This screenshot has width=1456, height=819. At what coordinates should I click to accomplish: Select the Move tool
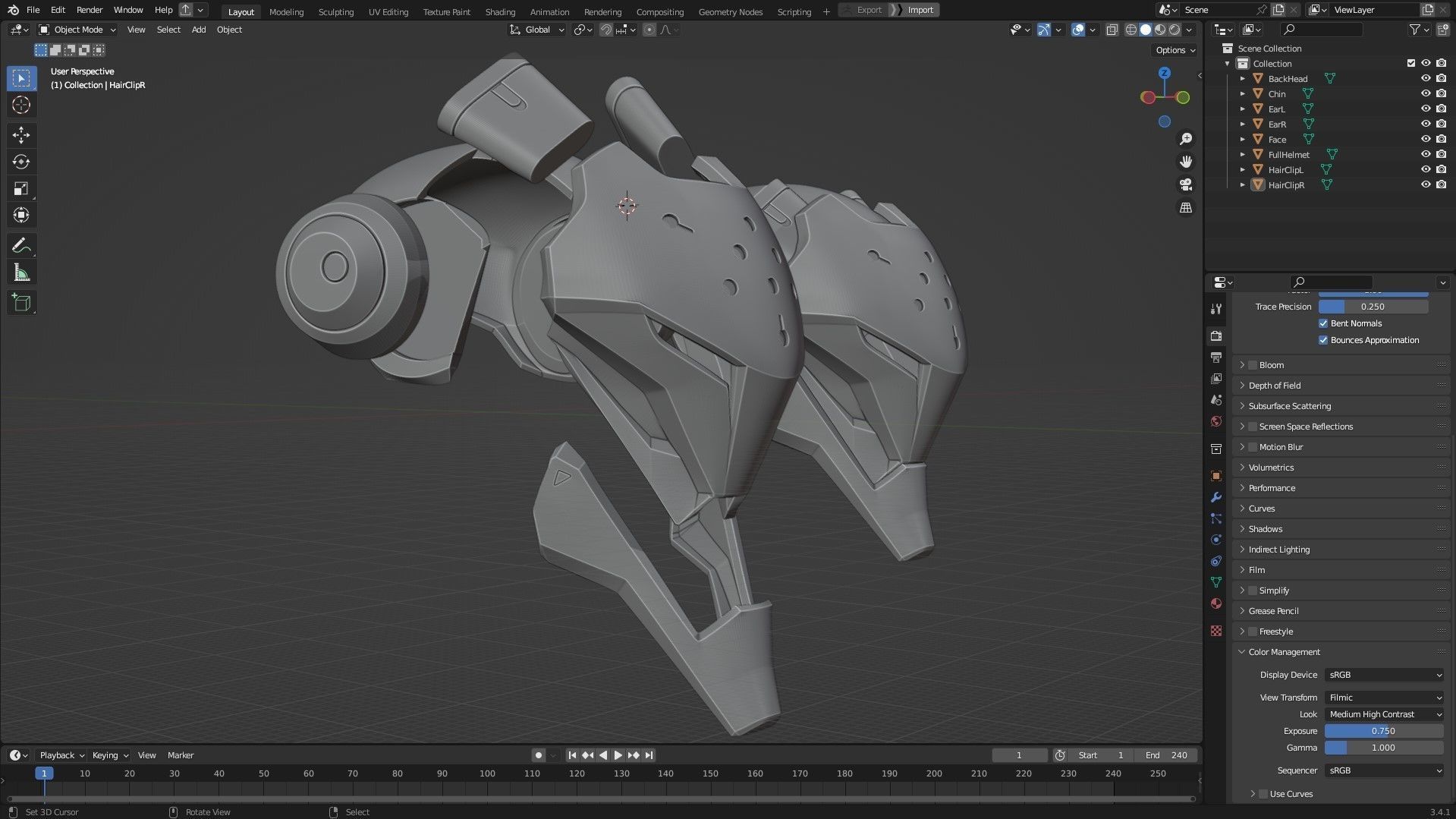tap(21, 135)
